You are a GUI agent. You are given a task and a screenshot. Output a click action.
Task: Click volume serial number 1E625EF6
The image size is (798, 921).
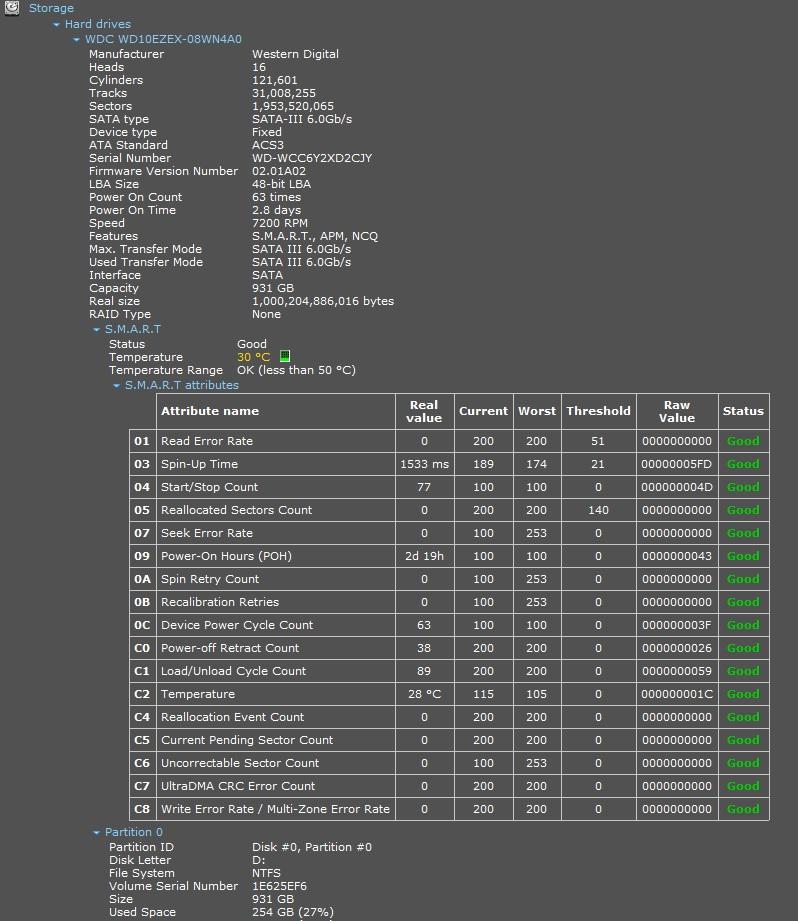(x=279, y=886)
